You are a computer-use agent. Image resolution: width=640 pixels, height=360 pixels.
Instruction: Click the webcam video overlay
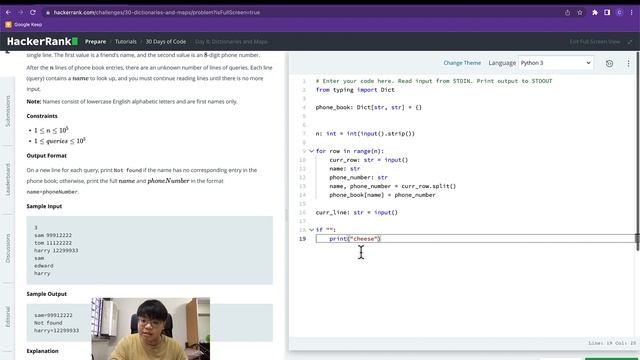pos(151,329)
